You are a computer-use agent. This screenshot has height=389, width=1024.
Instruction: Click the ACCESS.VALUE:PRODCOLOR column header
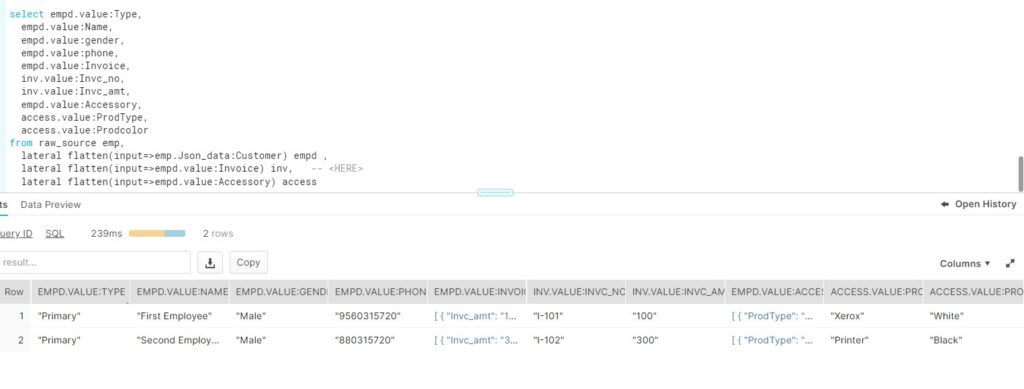(973, 292)
